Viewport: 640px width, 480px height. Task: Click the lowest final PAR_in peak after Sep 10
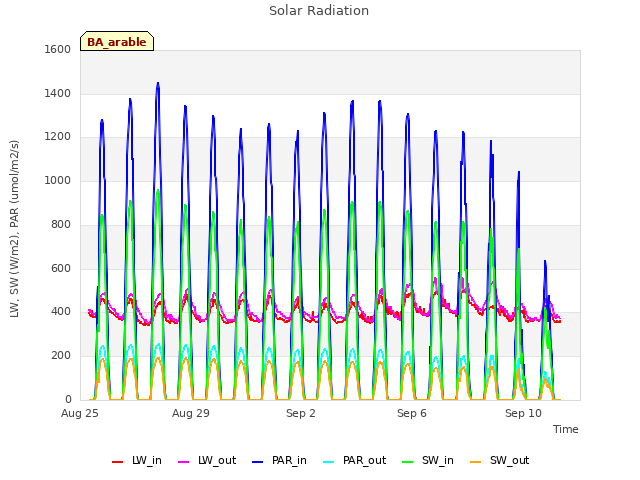tap(545, 261)
